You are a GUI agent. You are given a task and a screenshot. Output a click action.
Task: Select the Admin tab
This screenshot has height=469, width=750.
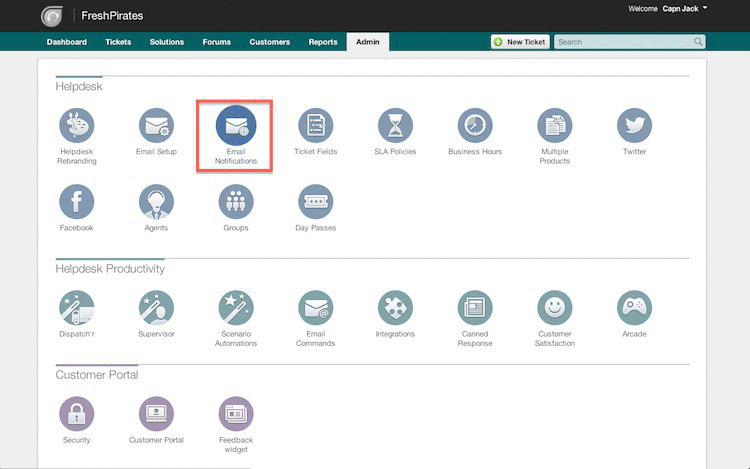368,42
